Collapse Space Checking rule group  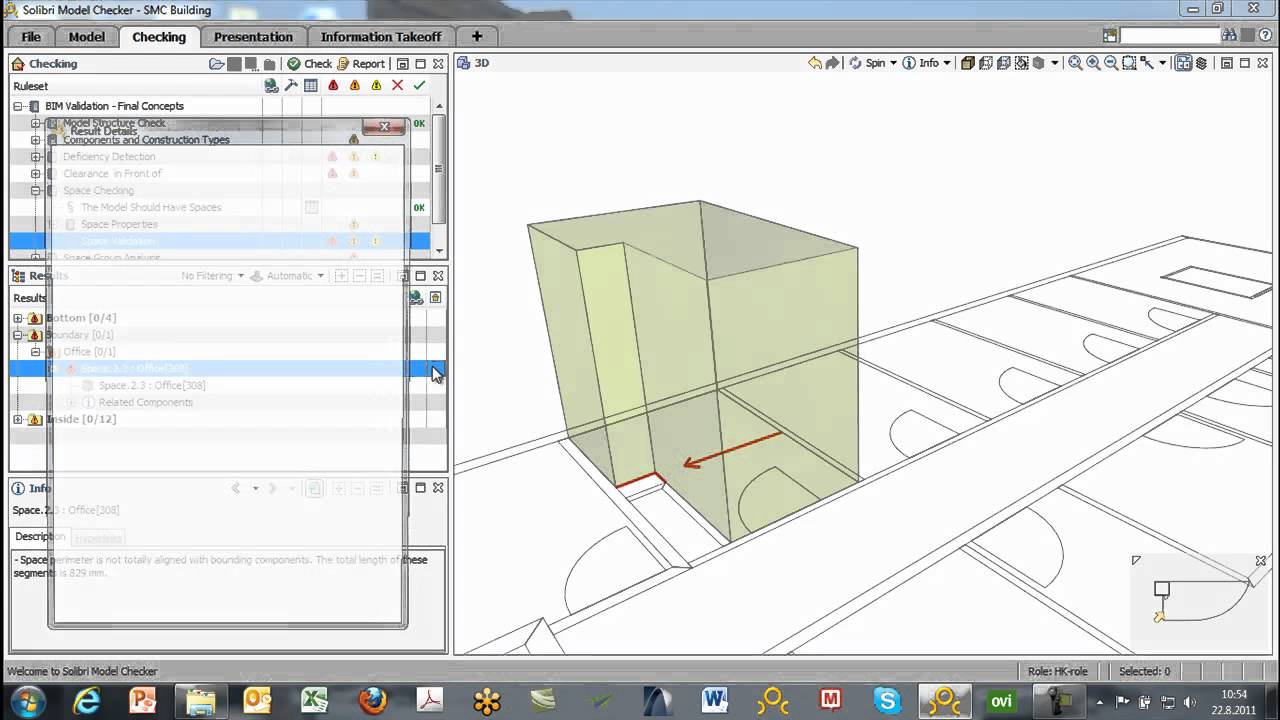tap(36, 191)
